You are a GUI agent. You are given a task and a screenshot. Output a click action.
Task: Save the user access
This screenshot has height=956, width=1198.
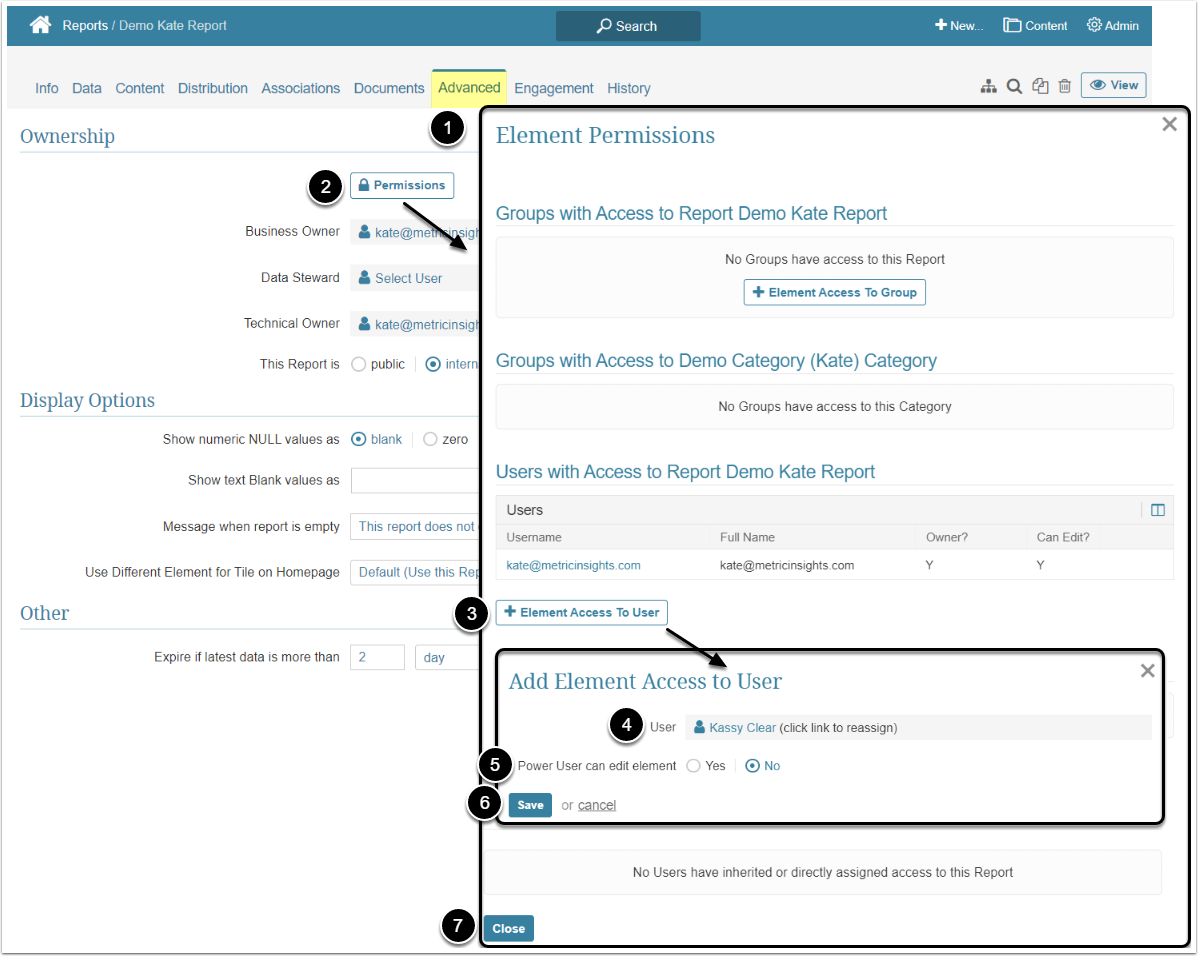click(530, 805)
